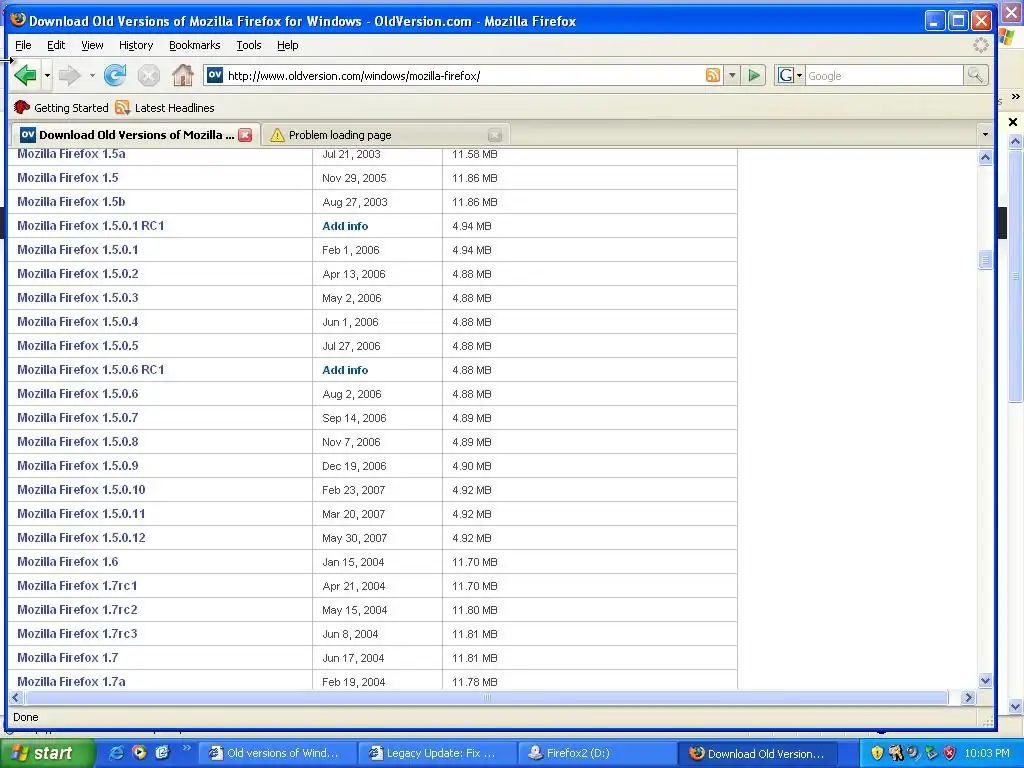1024x768 pixels.
Task: Switch to Old versions of Wind... taskbar window
Action: coord(277,753)
